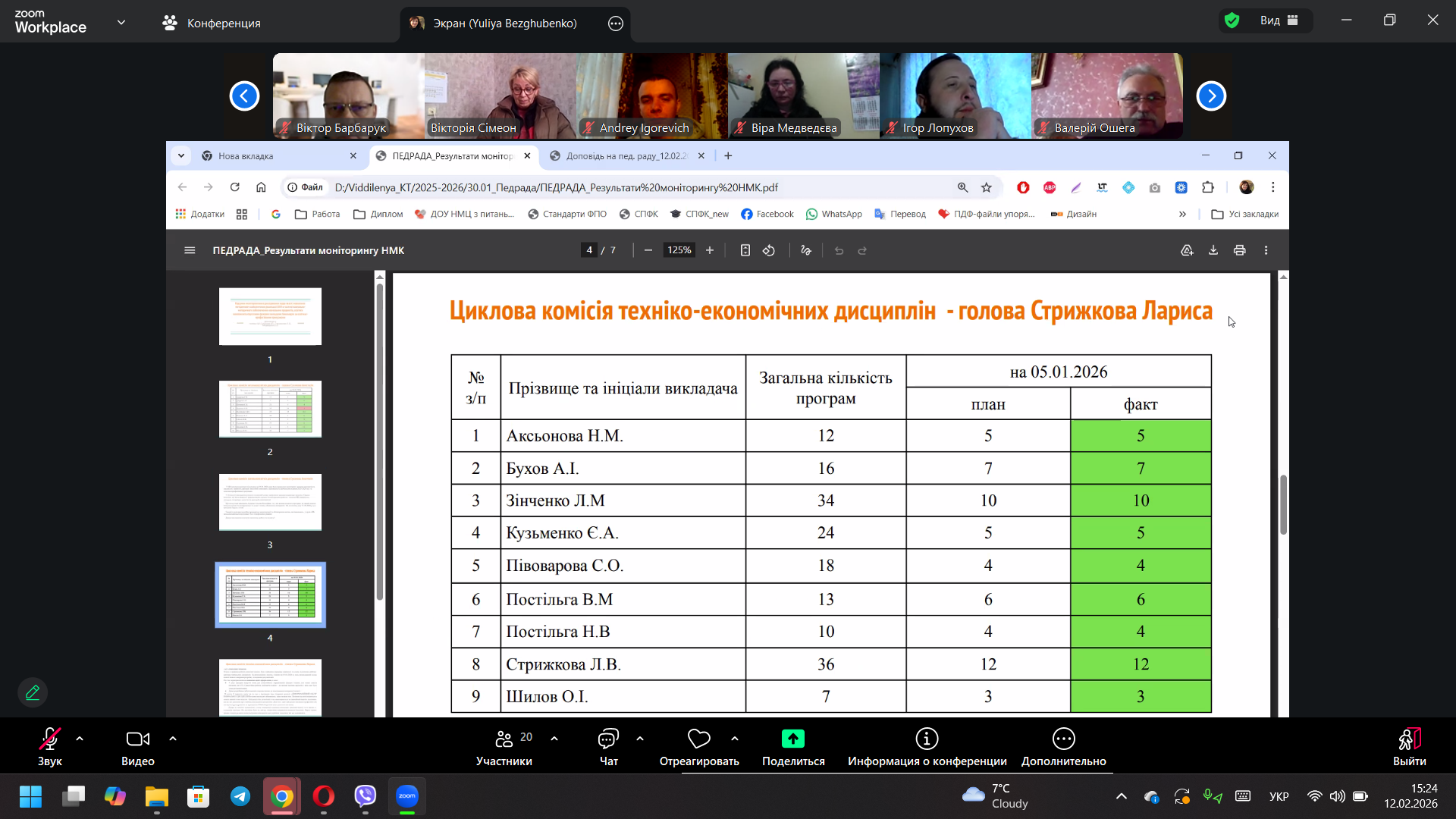The image size is (1456, 819).
Task: Open the Участники participants panel
Action: coord(504,746)
